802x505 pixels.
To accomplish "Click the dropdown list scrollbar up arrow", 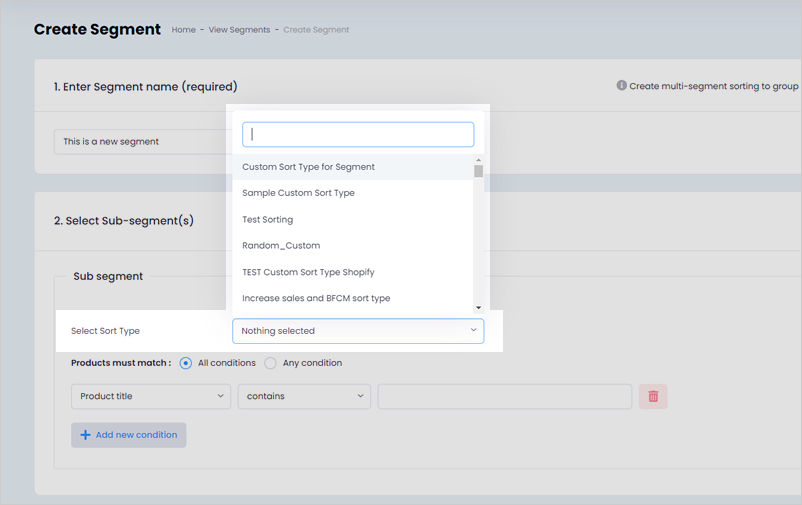I will point(479,160).
